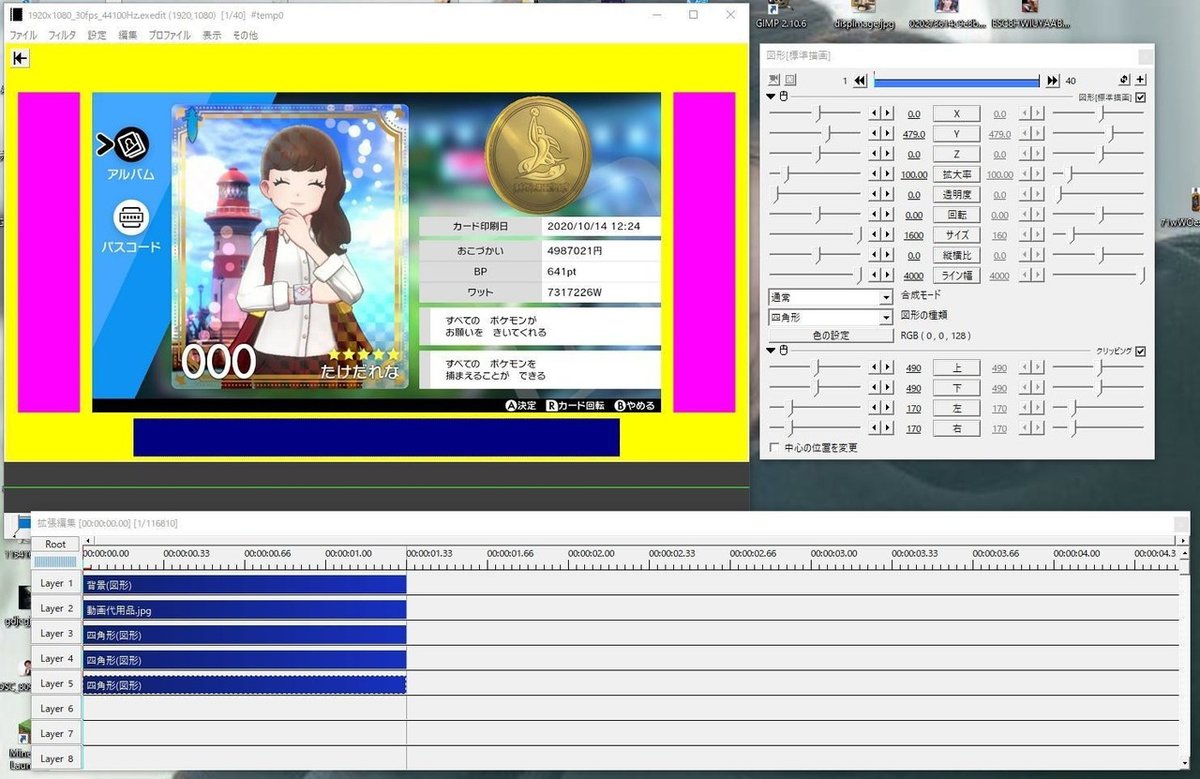Disable the クリッピング checkbox
Viewport: 1200px width, 779px height.
pos(1140,351)
